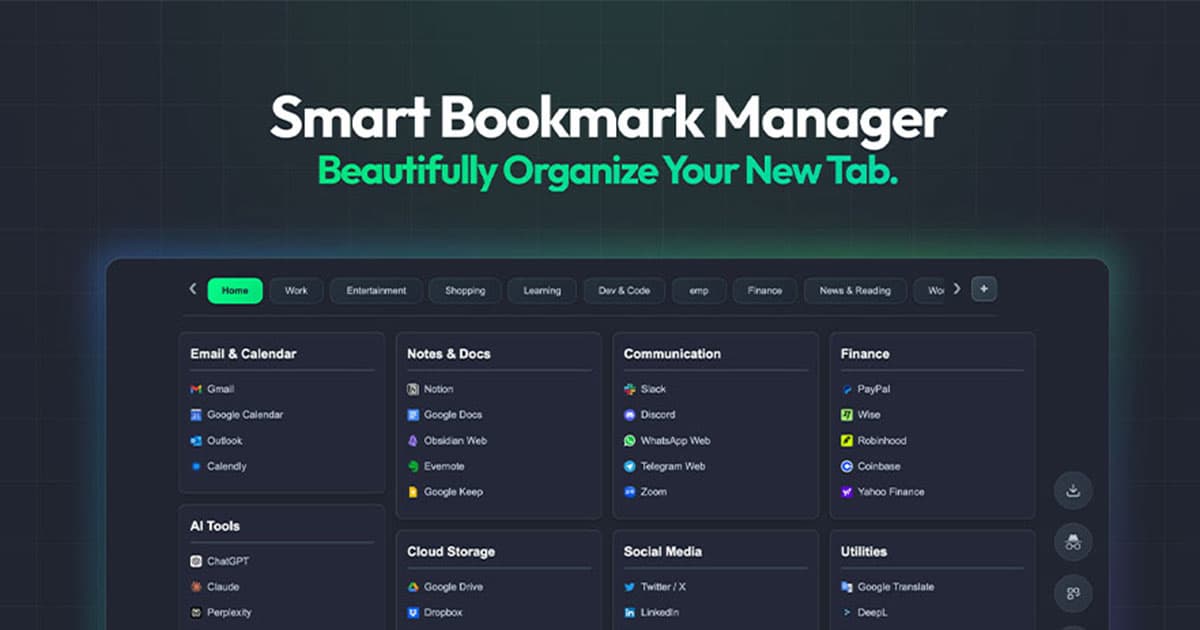Click the Slack logo icon
Viewport: 1200px width, 630px height.
click(630, 389)
